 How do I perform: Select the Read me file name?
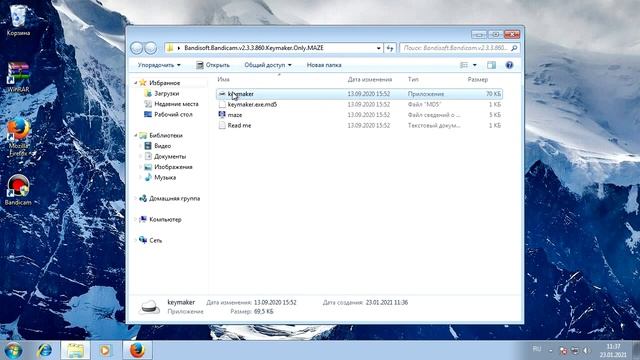click(239, 125)
